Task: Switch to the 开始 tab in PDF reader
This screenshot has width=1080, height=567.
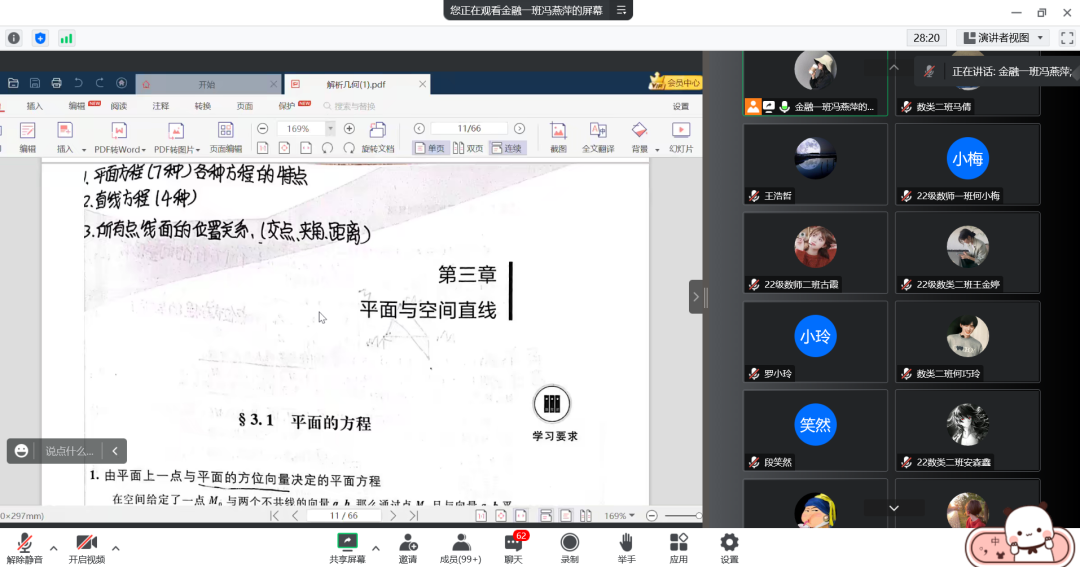Action: tap(206, 84)
